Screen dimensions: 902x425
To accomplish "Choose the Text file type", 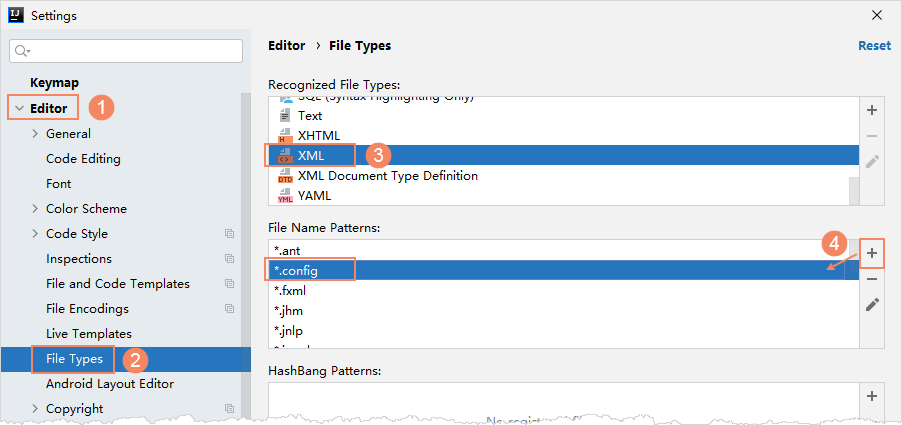I will coord(310,116).
